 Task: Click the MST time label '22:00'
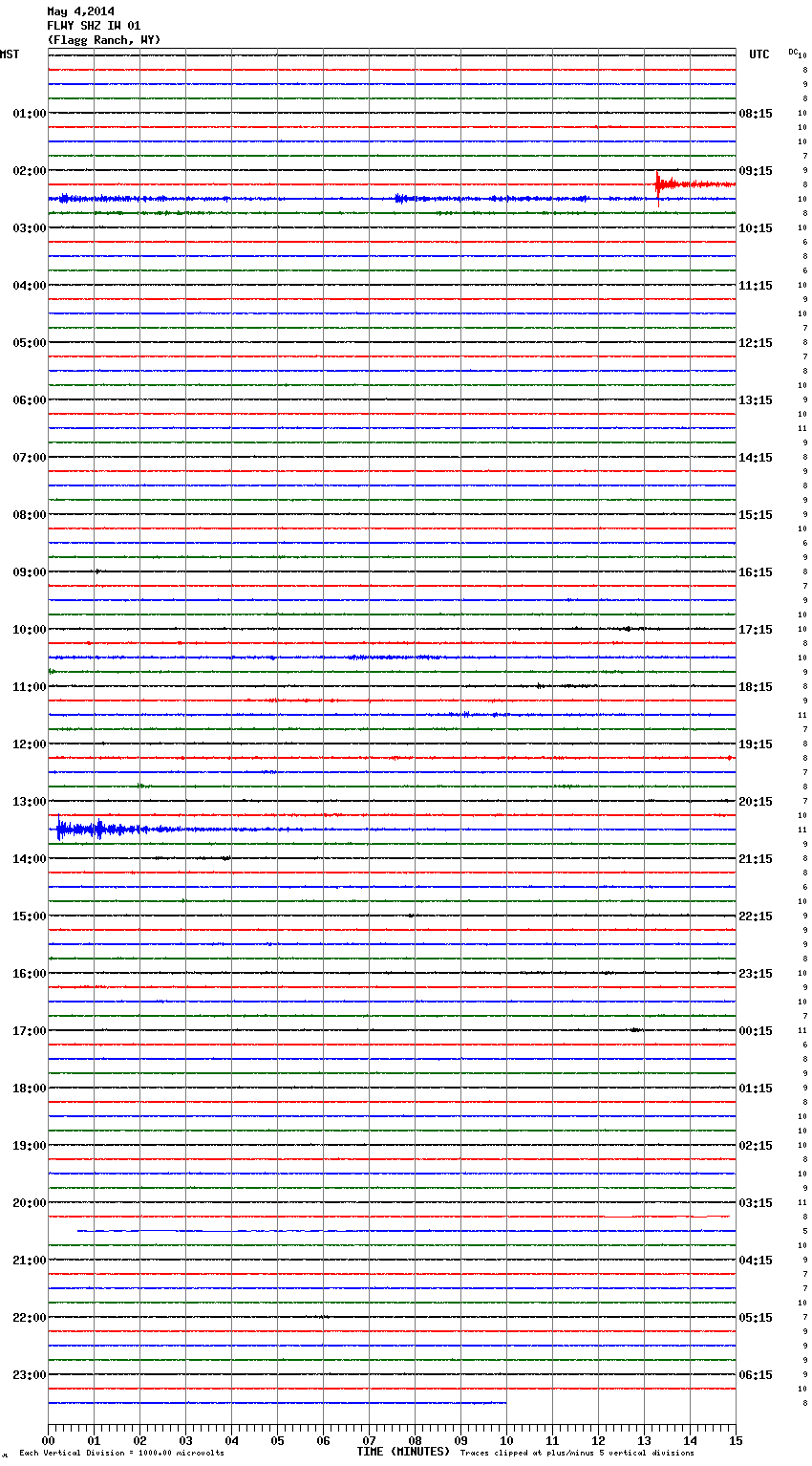[x=30, y=1318]
